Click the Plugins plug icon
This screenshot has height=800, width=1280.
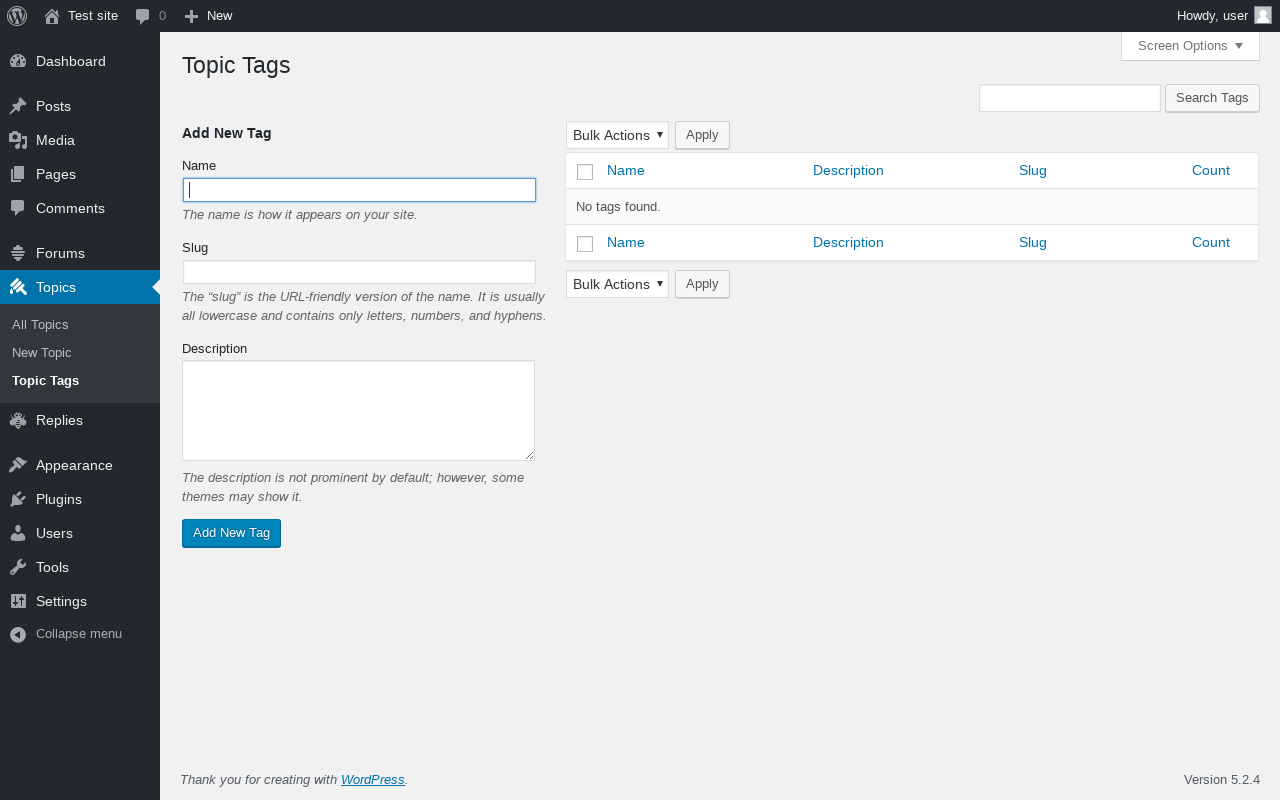[18, 499]
